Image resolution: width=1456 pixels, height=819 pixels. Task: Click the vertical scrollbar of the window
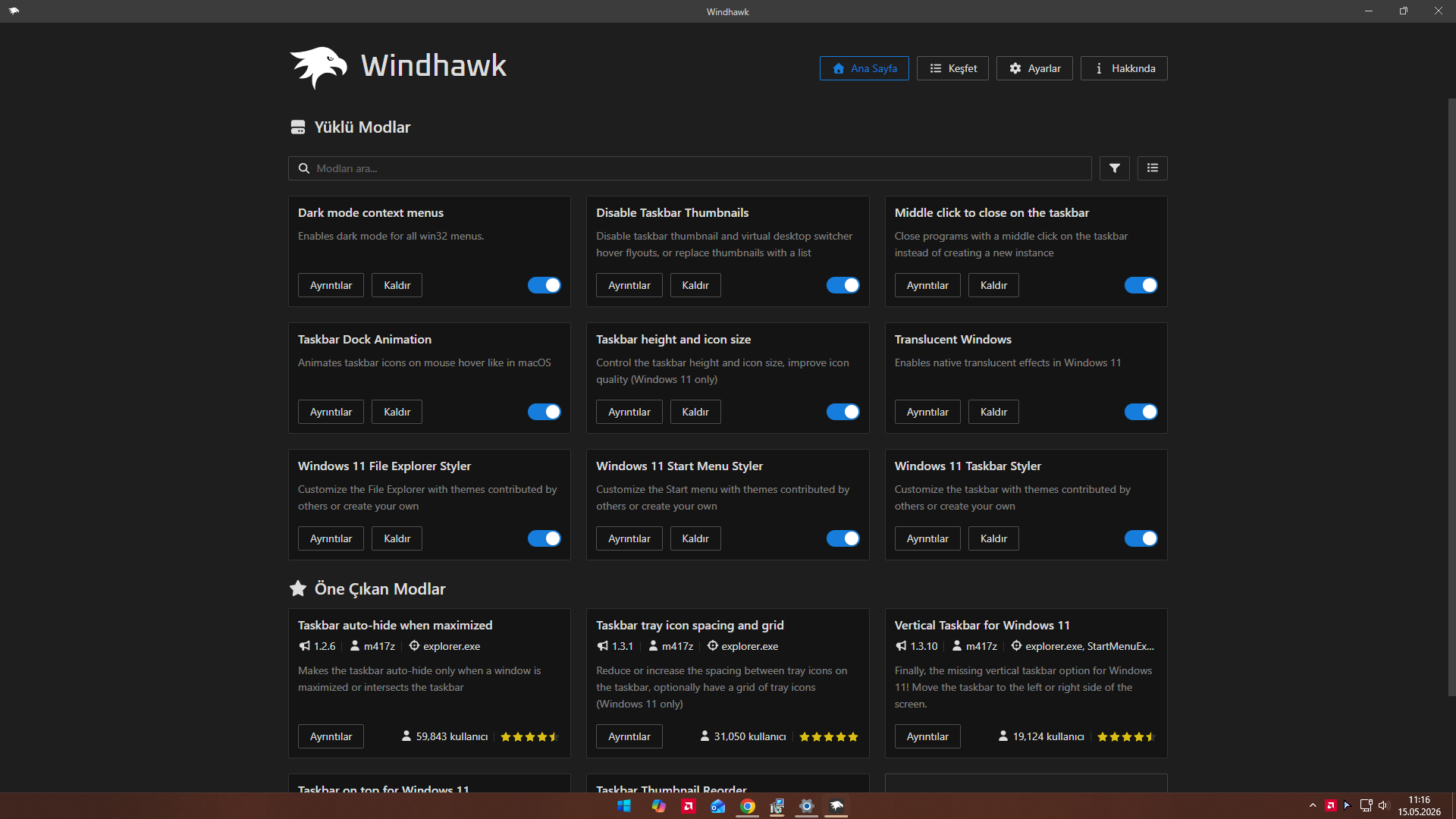[1451, 397]
